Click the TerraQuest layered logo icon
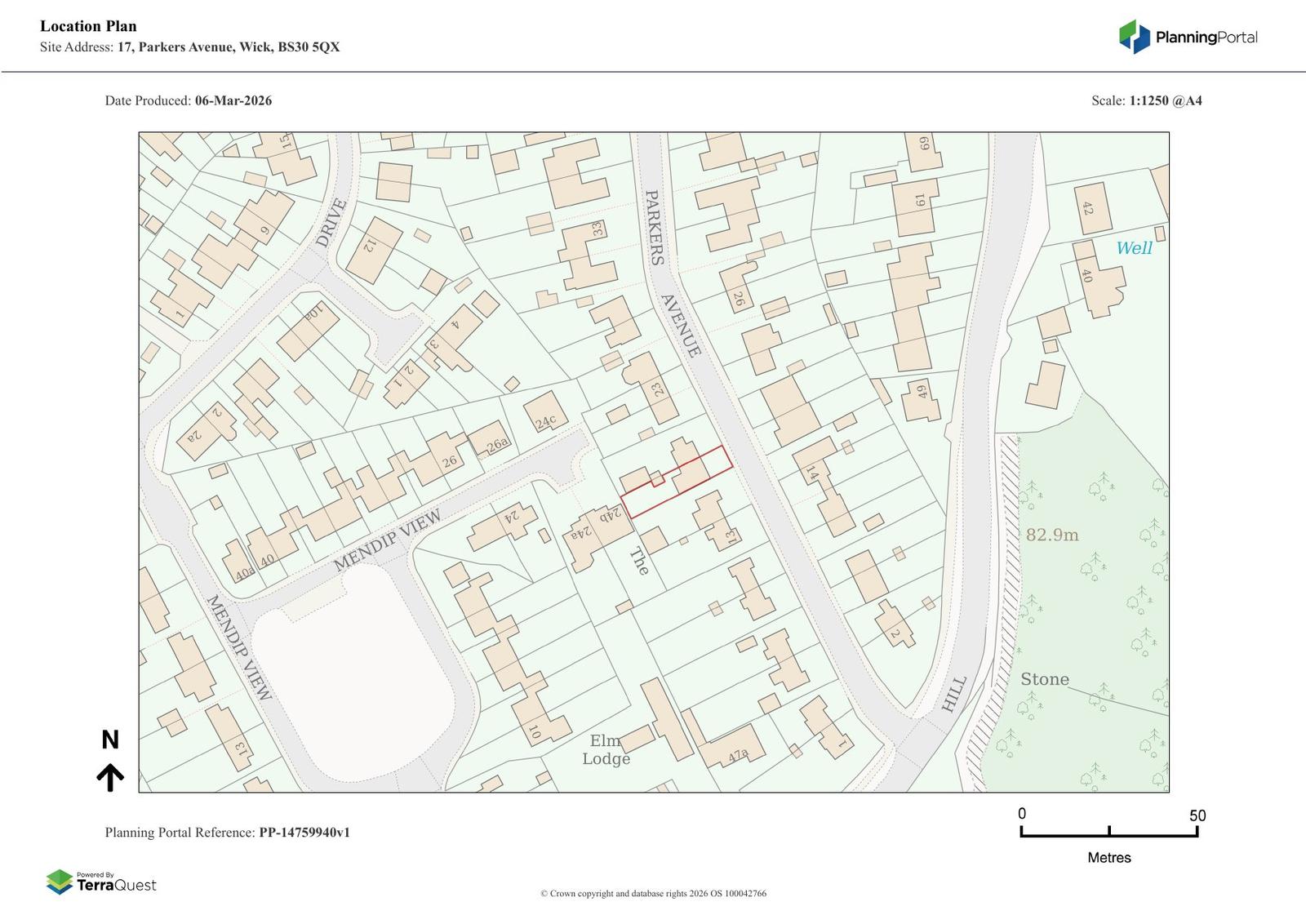Screen dimensions: 1306x924 pyautogui.click(x=59, y=882)
